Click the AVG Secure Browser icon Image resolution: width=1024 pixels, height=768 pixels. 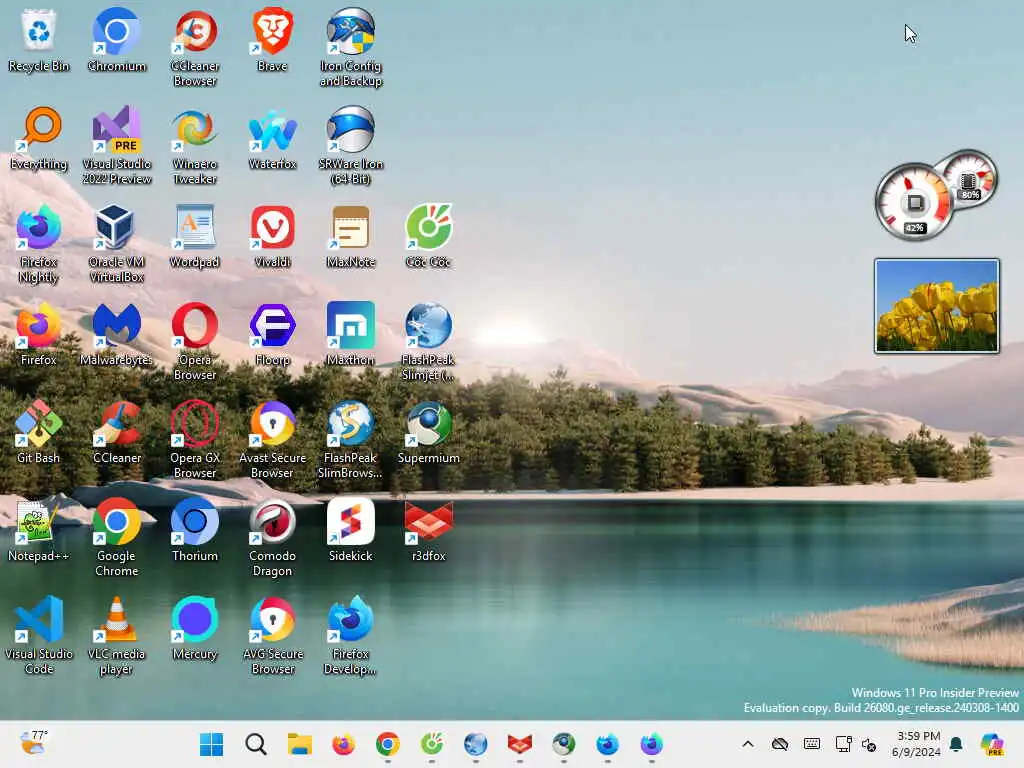point(272,635)
